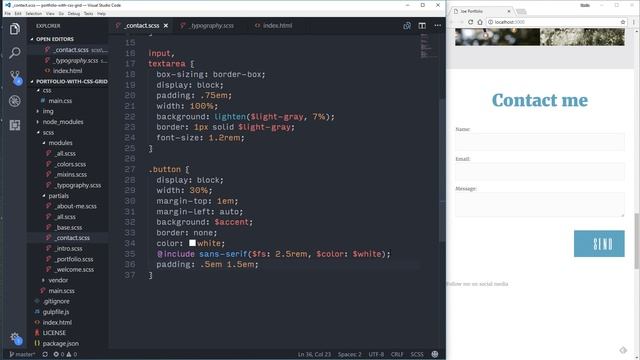This screenshot has width=640, height=360.
Task: Click the SEND button in the browser
Action: (599, 244)
